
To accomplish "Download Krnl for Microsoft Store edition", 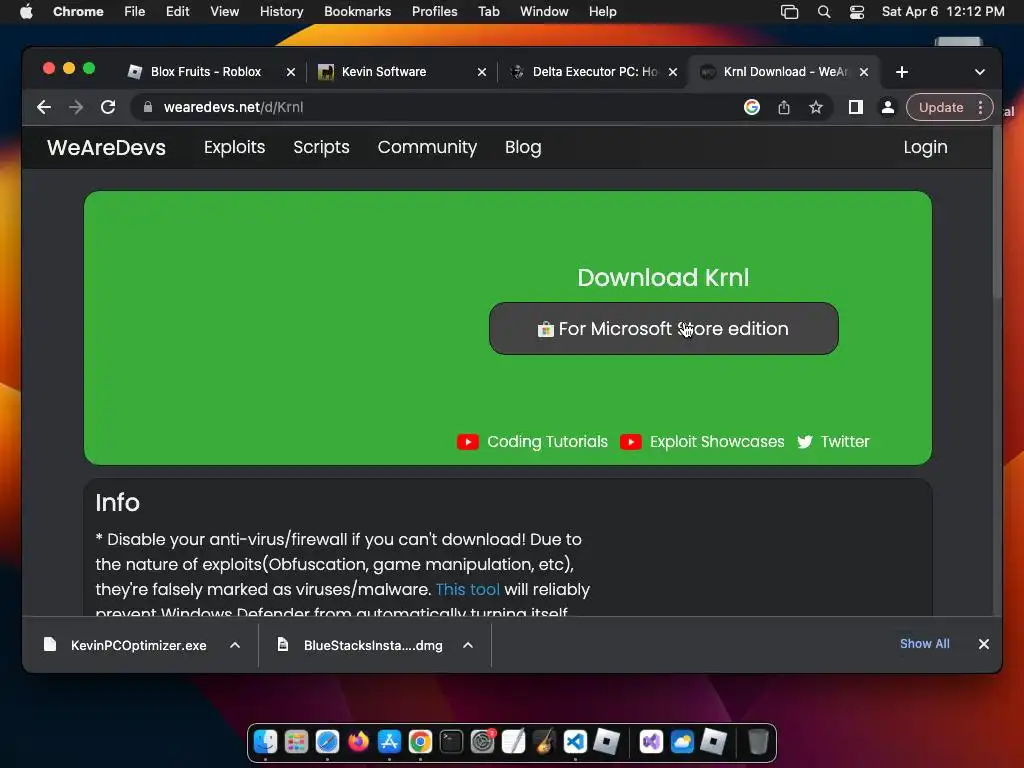I will (x=664, y=328).
